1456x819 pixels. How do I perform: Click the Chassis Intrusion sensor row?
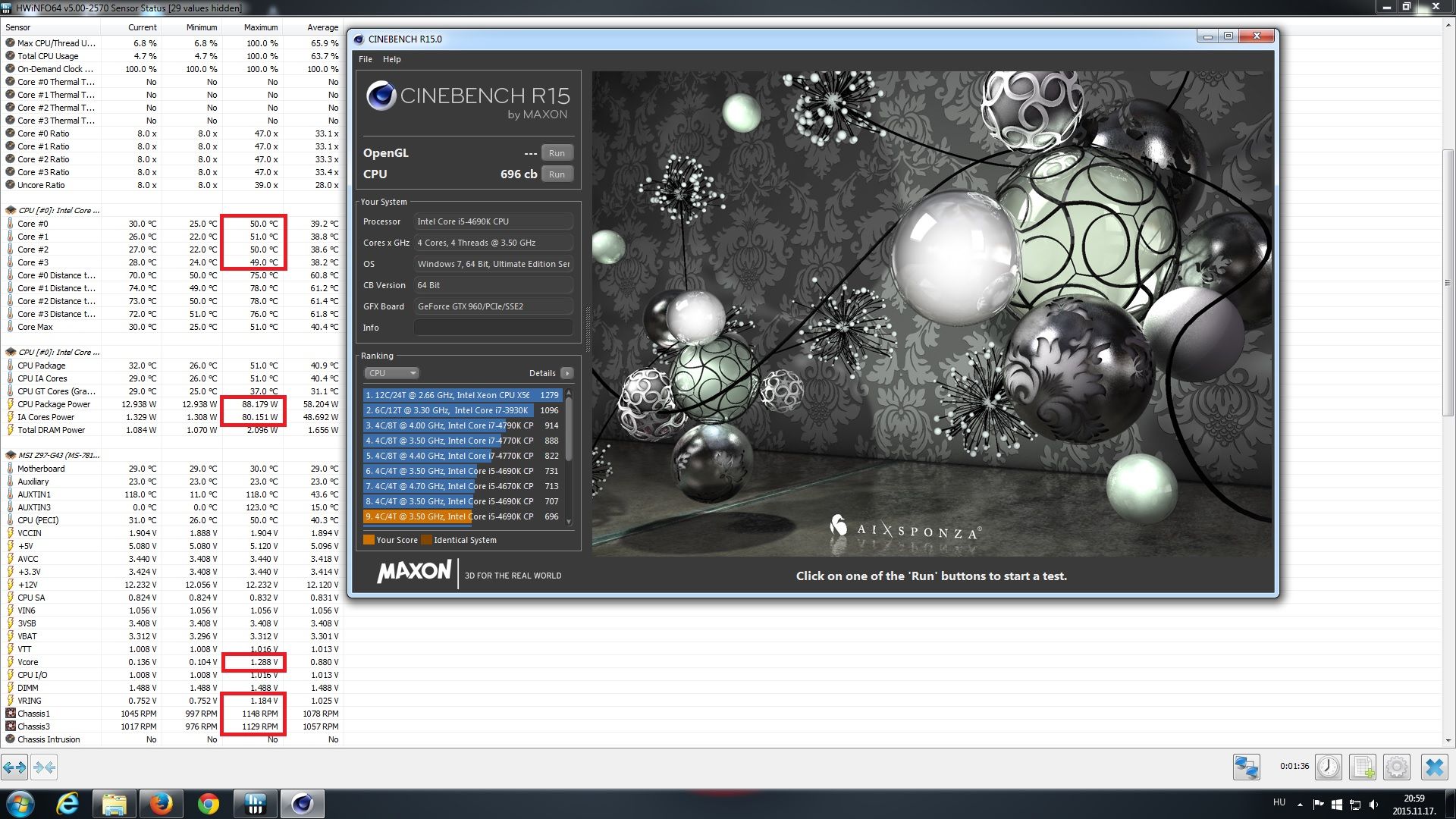pos(172,739)
